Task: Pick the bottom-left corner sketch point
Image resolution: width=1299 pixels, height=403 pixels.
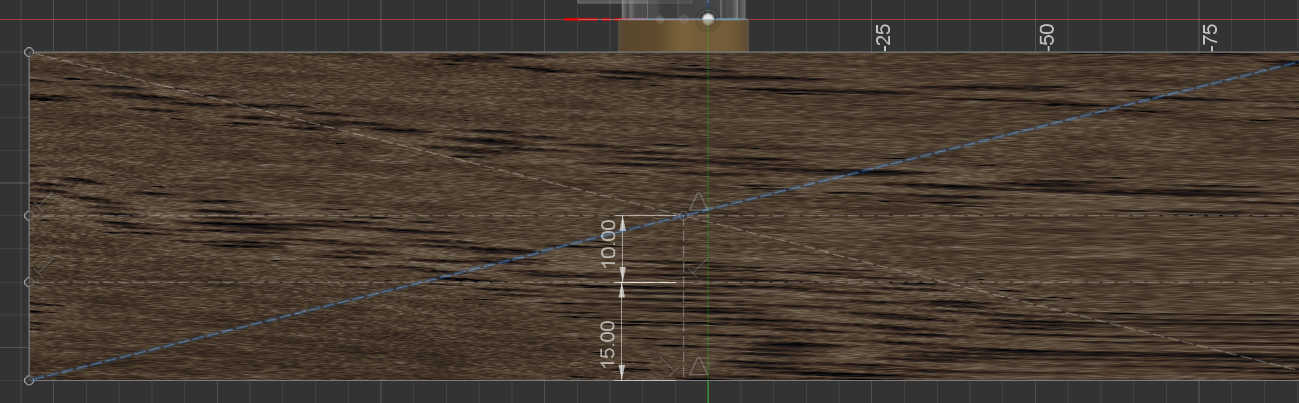Action: click(29, 380)
